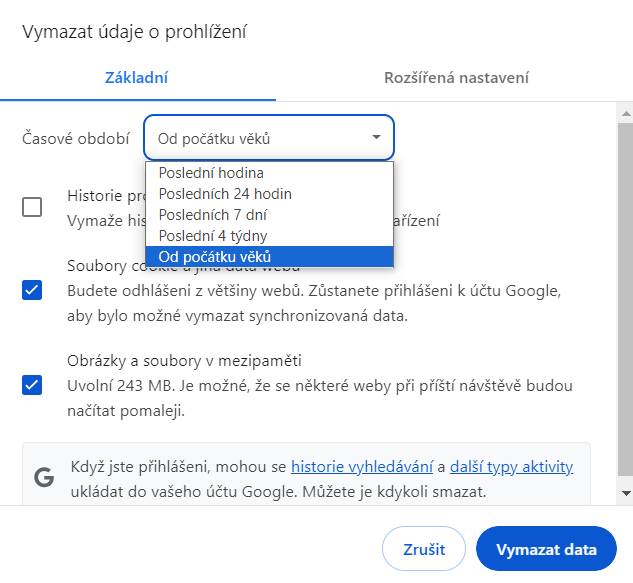Enable the browsing history checkbox
The image size is (633, 583).
click(32, 207)
